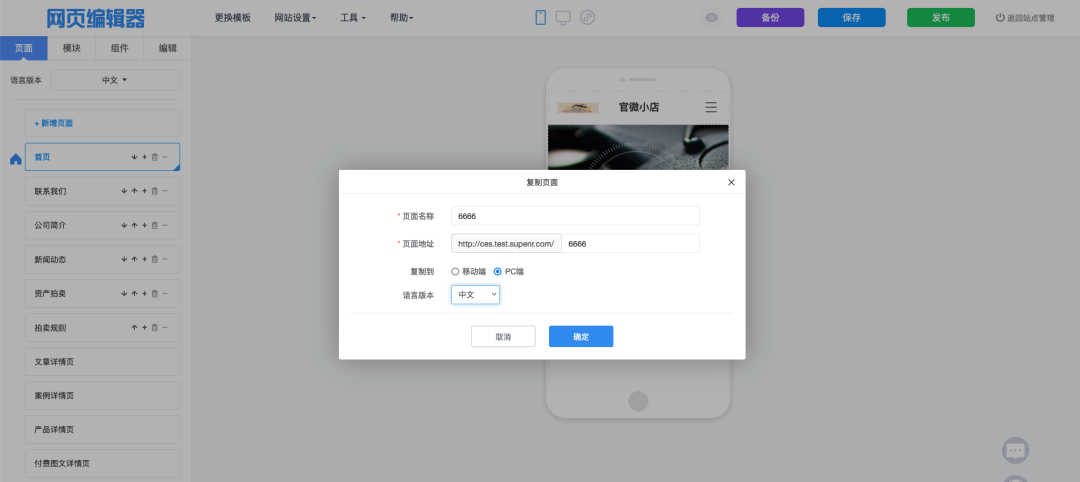Open more options for 联系我们
The width and height of the screenshot is (1080, 482).
point(165,191)
